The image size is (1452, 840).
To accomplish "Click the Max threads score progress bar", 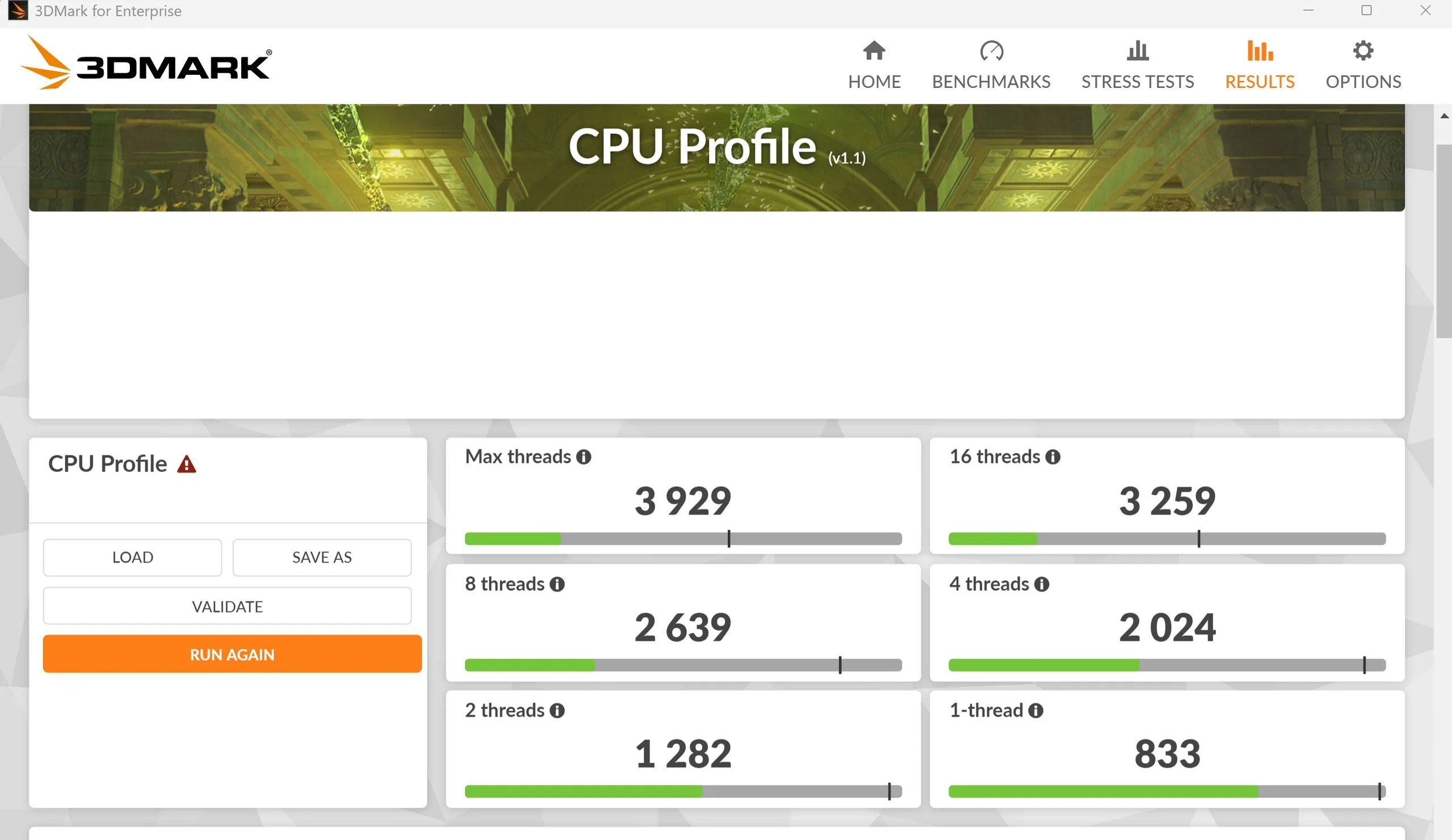I will click(683, 539).
